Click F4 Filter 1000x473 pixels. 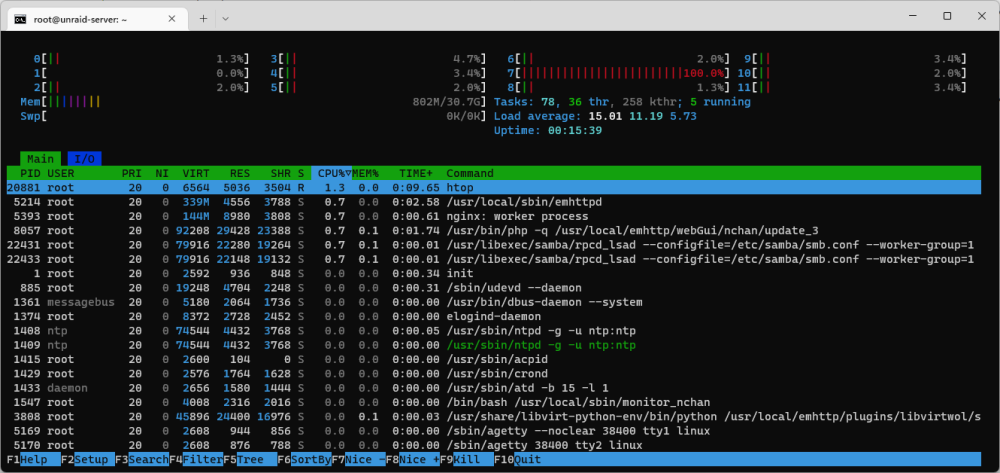point(196,460)
